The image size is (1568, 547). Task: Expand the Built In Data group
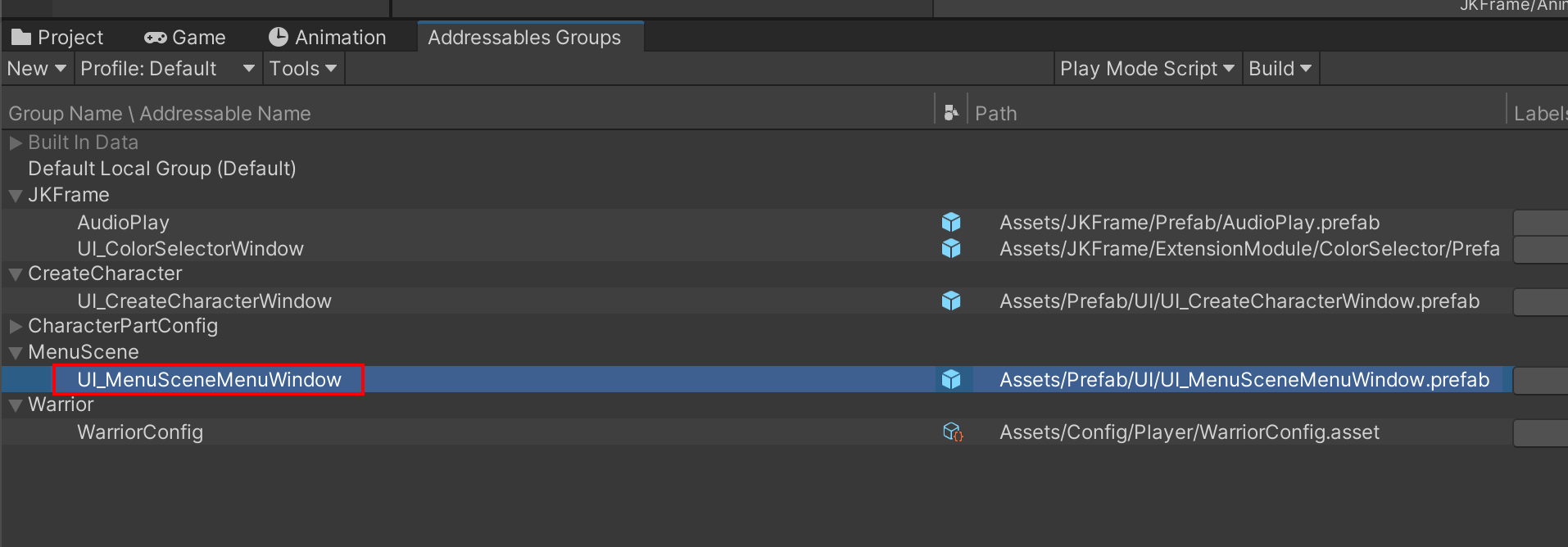16,142
